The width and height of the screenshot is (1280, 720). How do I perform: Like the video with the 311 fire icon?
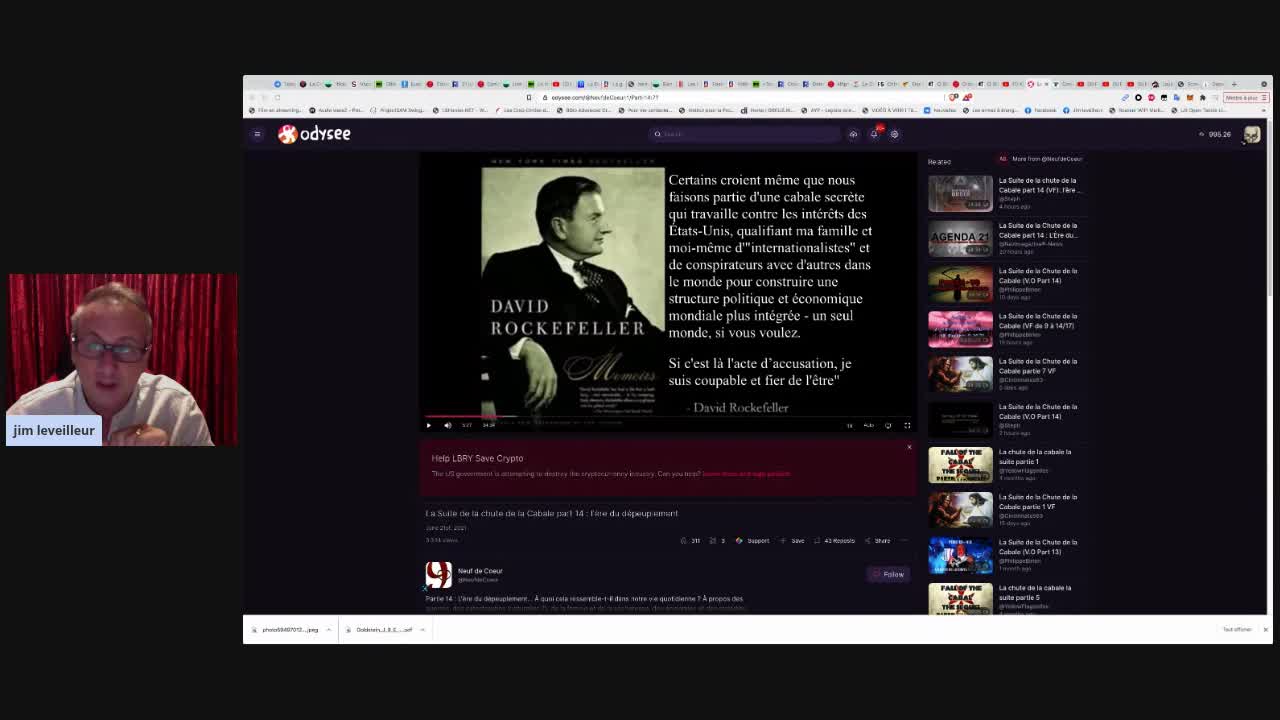pos(690,541)
